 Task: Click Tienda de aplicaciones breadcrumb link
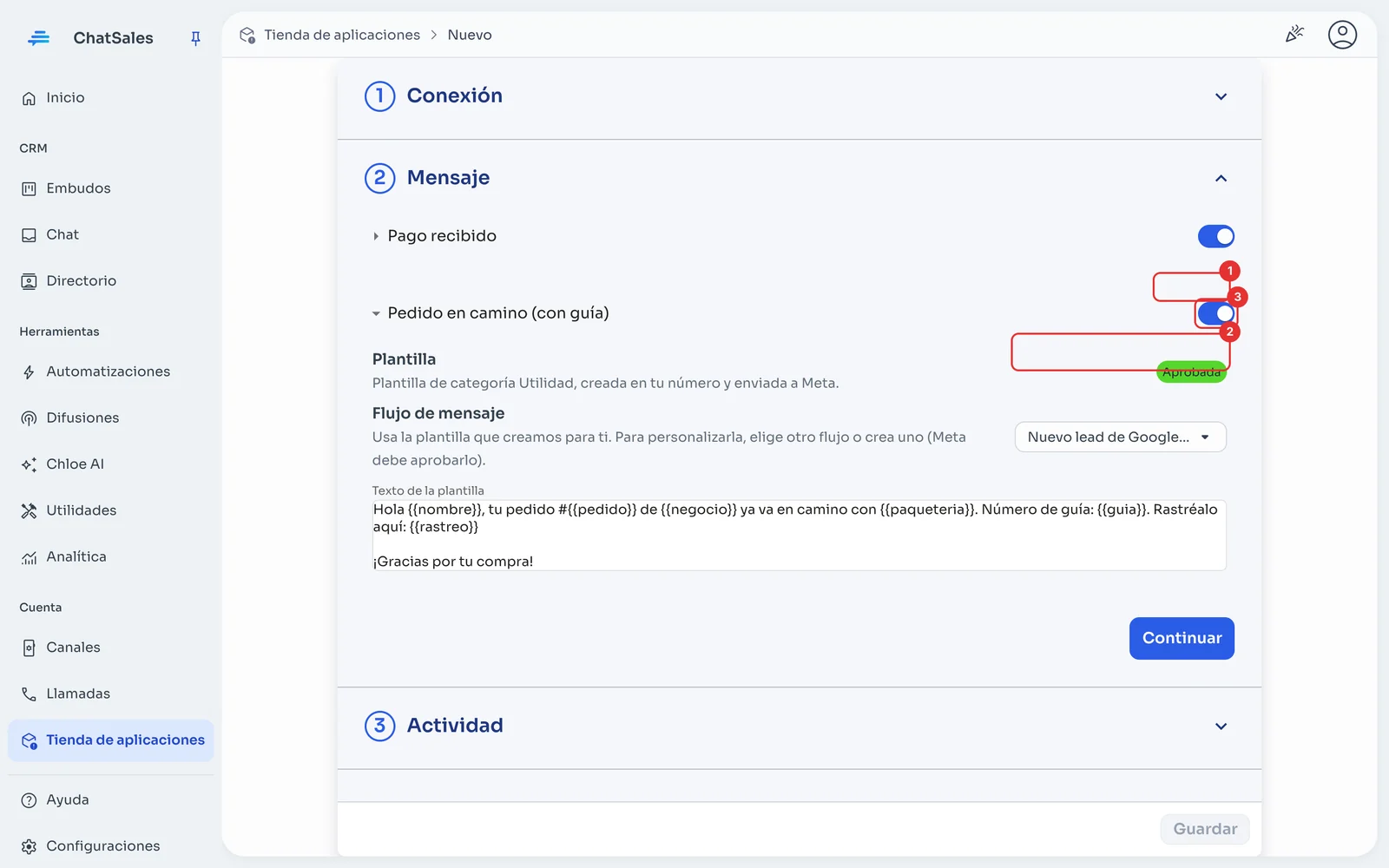point(342,35)
